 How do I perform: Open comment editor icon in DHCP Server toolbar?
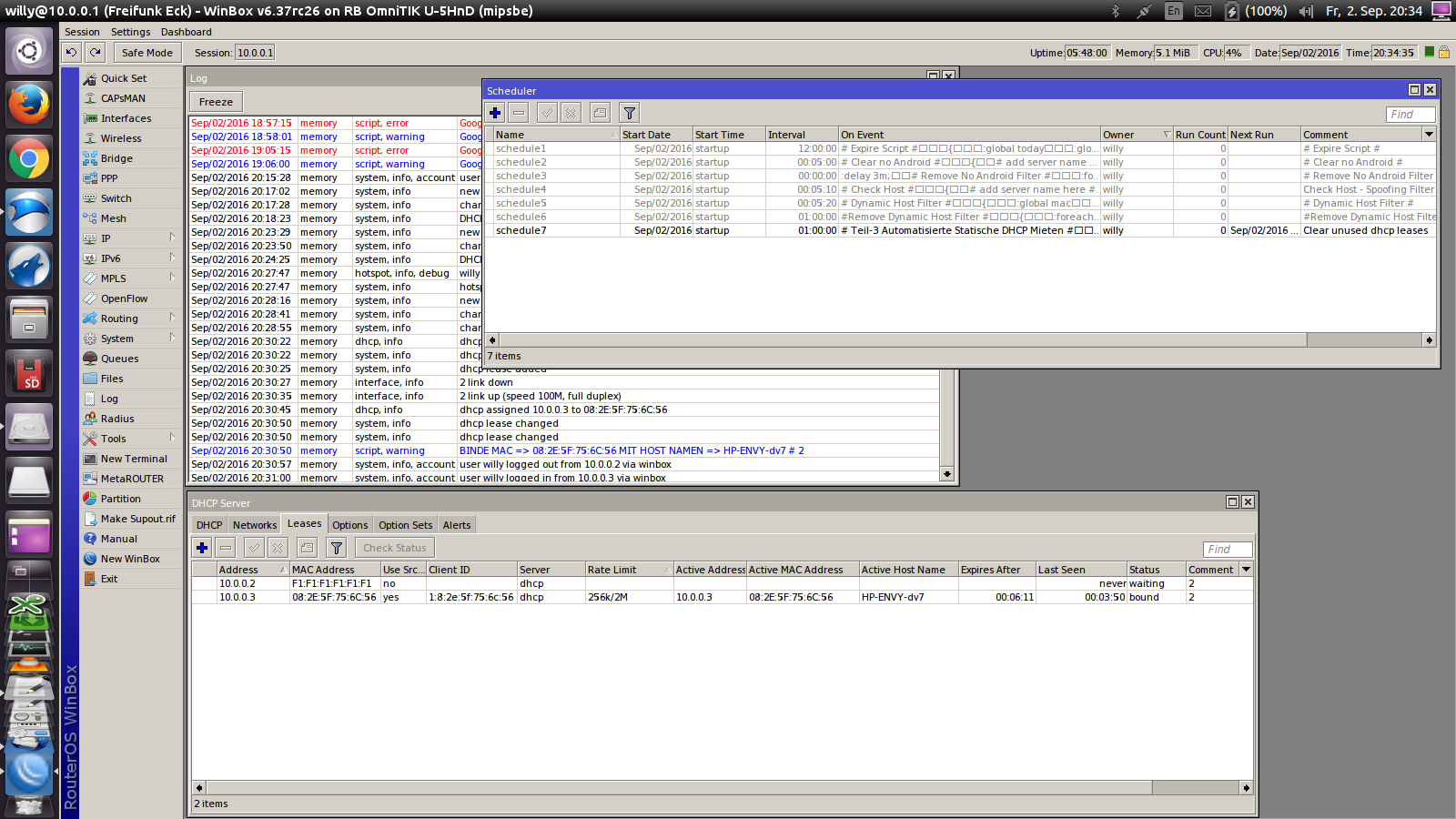coord(307,548)
